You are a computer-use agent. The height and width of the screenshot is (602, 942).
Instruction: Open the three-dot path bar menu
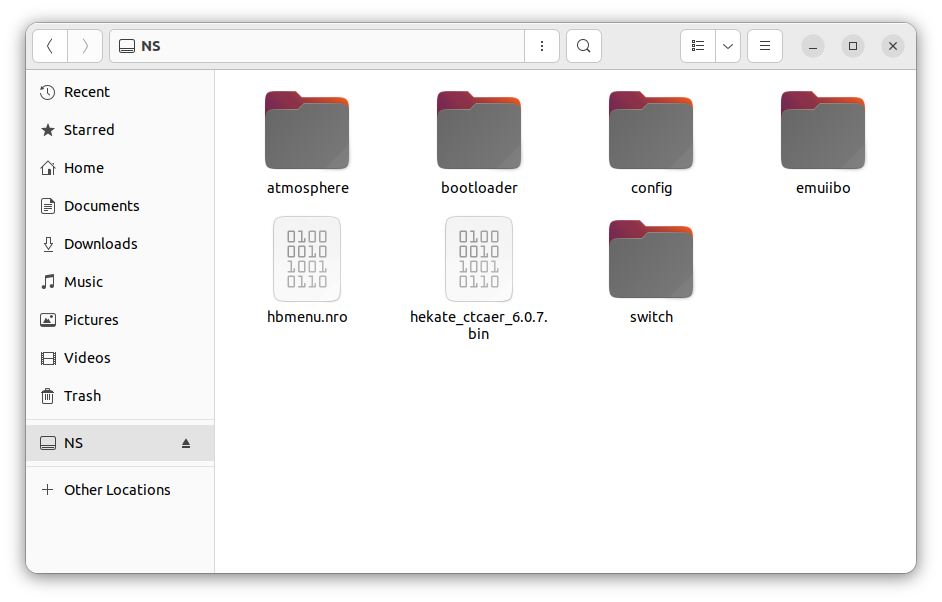[542, 46]
